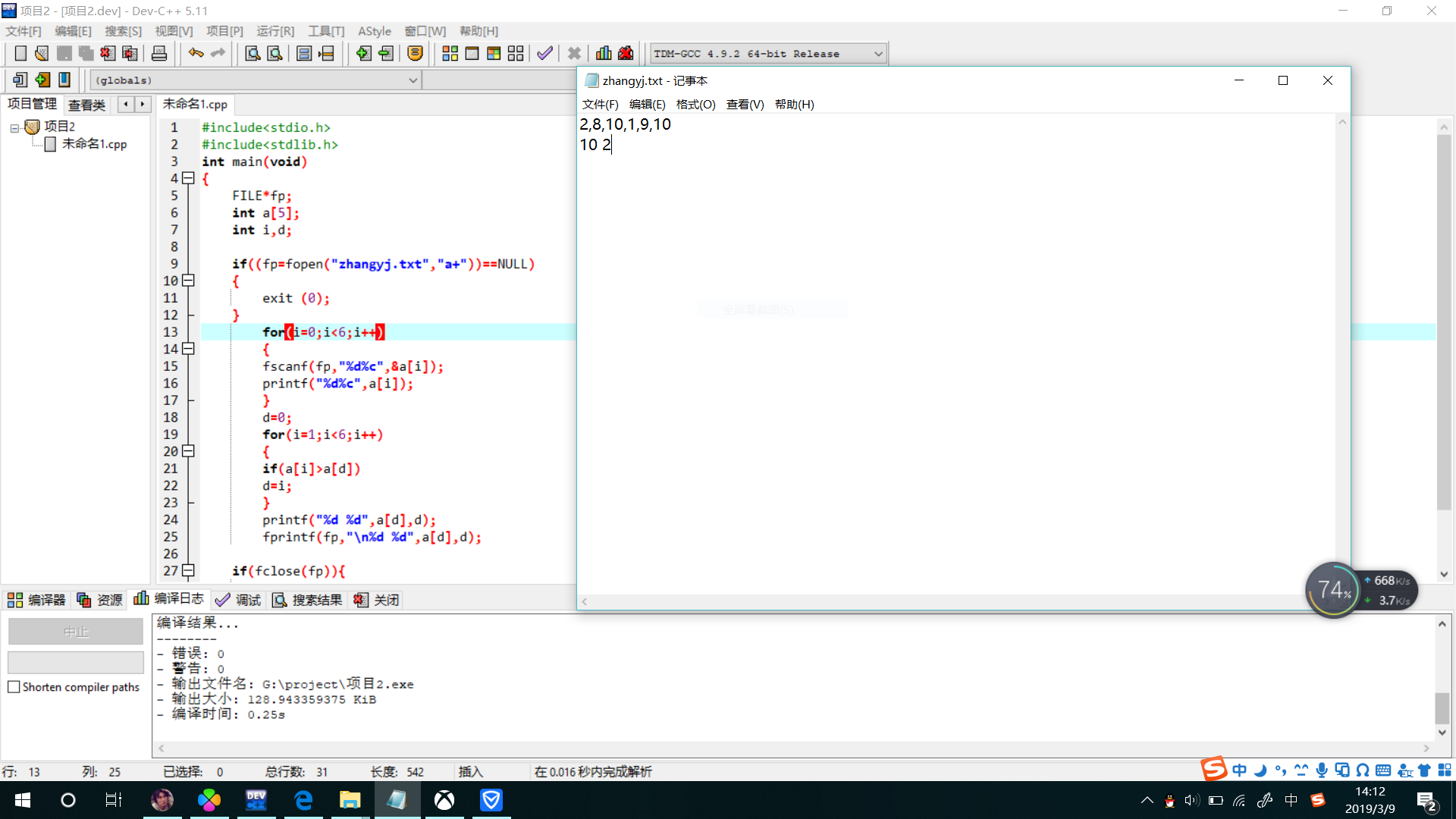Image resolution: width=1456 pixels, height=819 pixels.
Task: Collapse code fold at line 20
Action: coord(188,451)
